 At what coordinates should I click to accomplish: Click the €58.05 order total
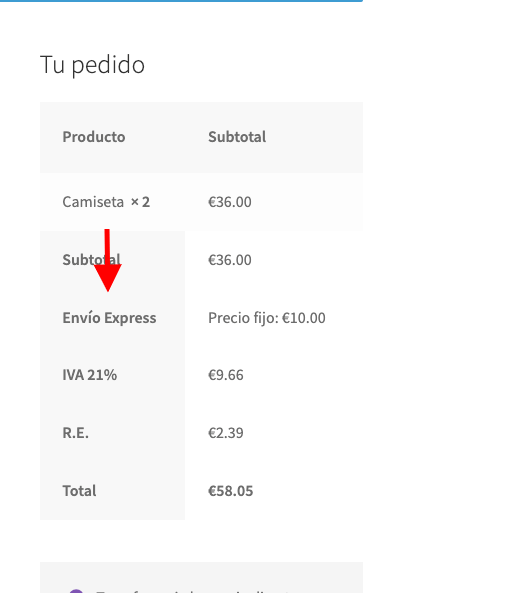[231, 491]
